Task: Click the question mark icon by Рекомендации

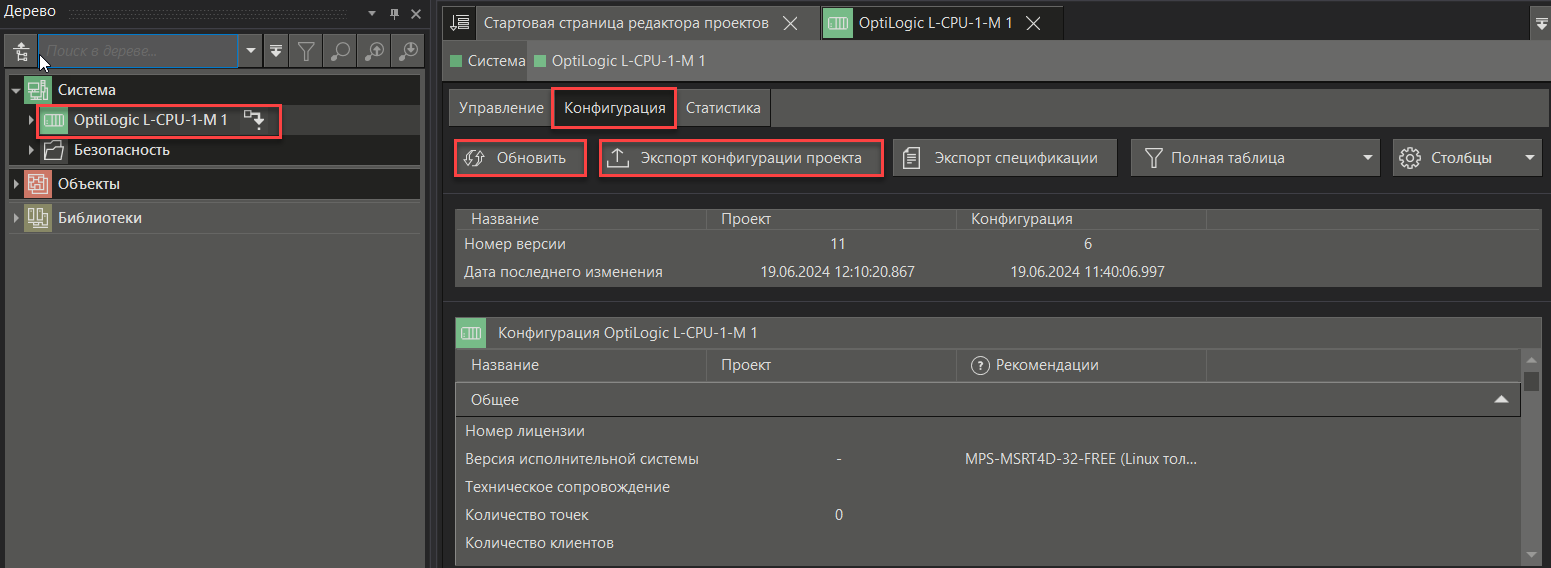Action: point(980,365)
